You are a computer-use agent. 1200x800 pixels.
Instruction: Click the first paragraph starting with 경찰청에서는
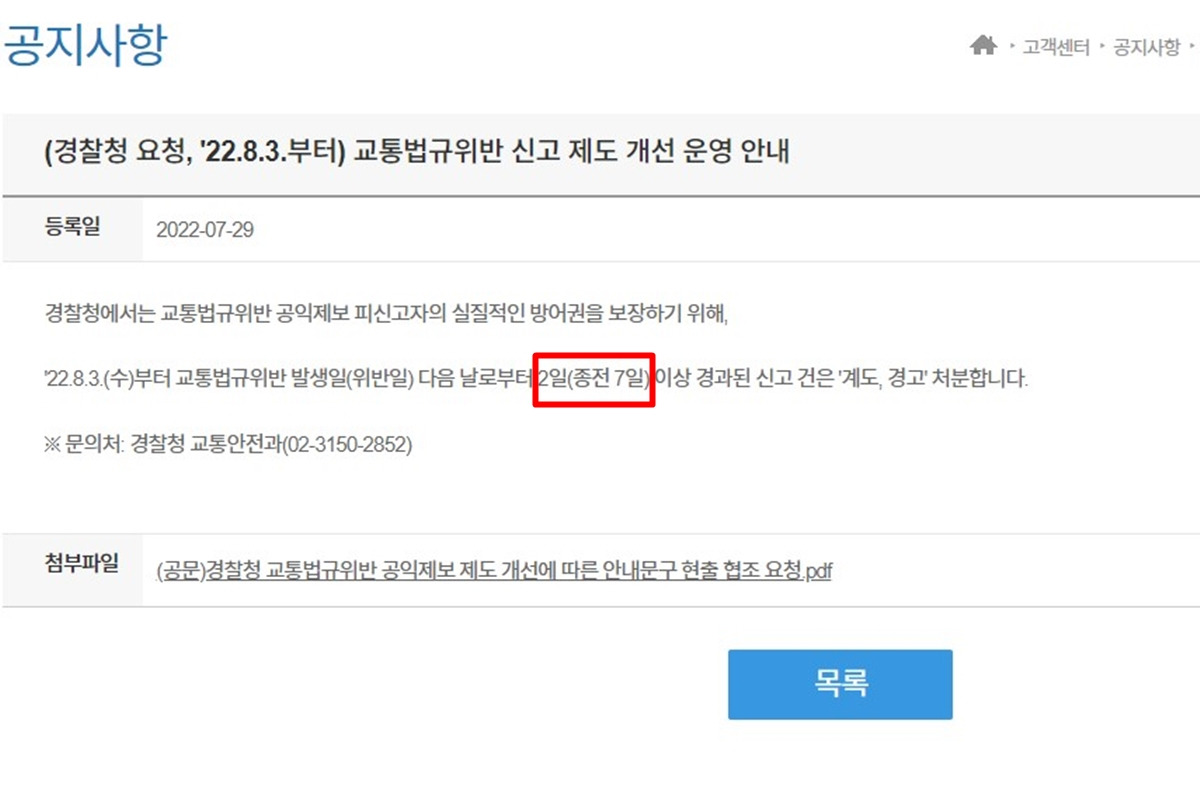coord(389,315)
